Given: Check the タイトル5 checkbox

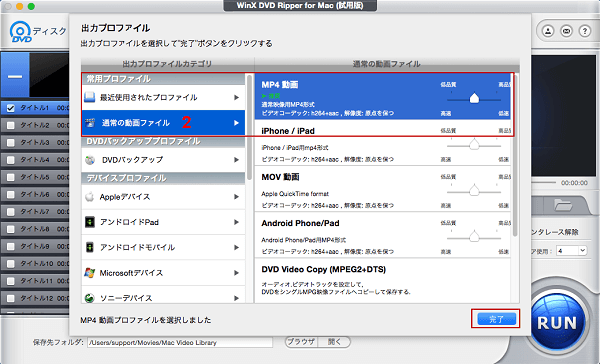Looking at the screenshot, I should (11, 177).
